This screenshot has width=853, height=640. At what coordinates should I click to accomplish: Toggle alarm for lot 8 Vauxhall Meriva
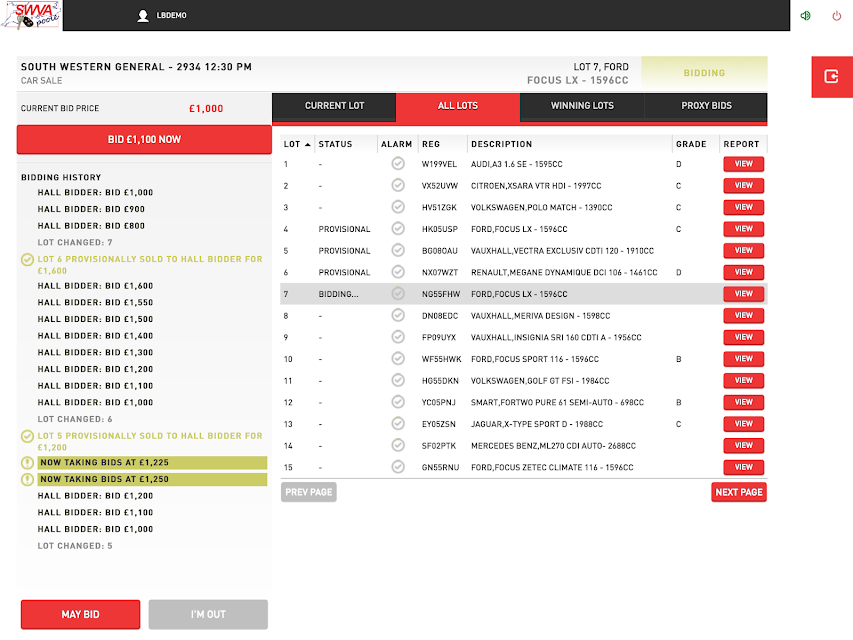click(398, 315)
